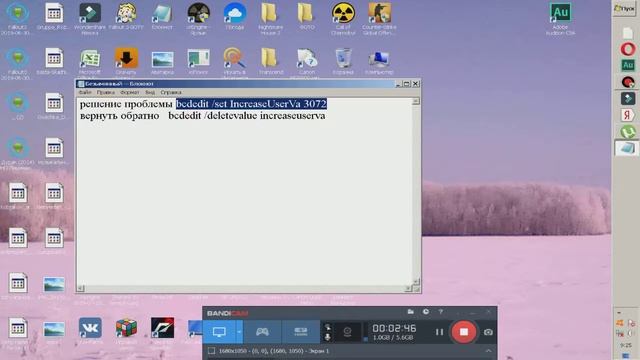Open Блокнот notepad desktop shortcut
640x360 pixels.
click(162, 17)
